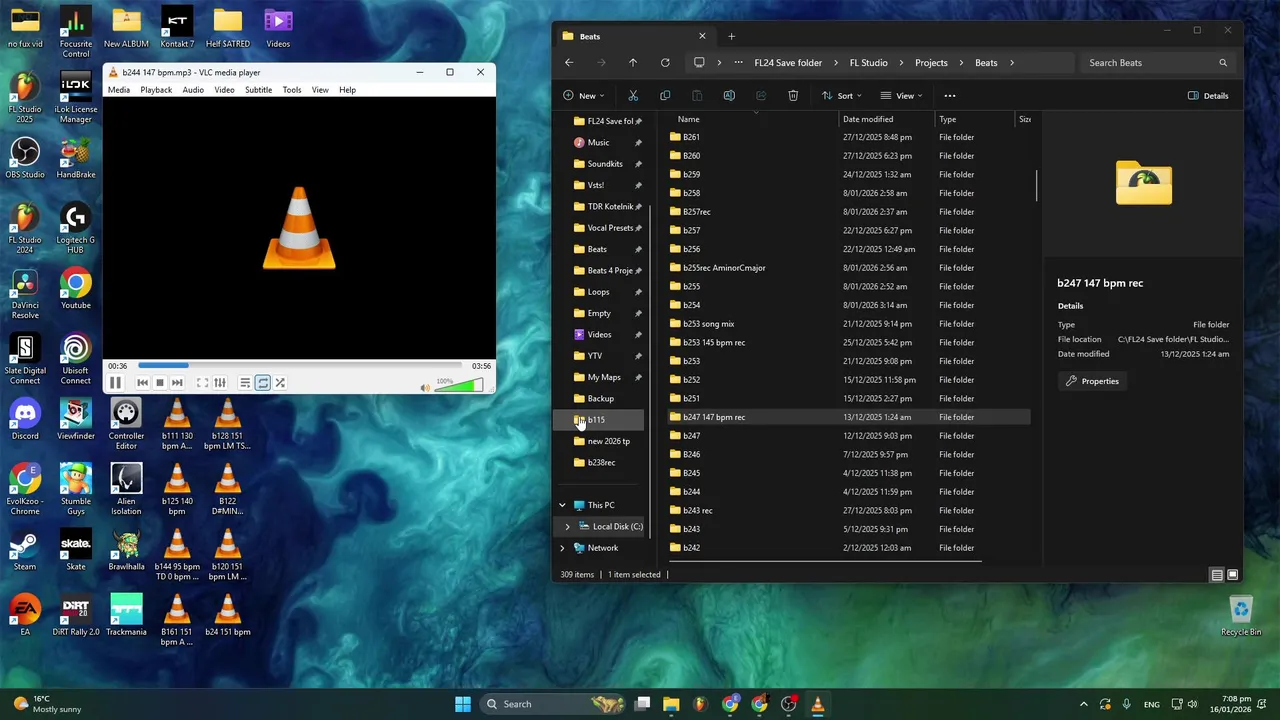Switch to details list view icon
The image size is (1280, 720).
pyautogui.click(x=1217, y=575)
